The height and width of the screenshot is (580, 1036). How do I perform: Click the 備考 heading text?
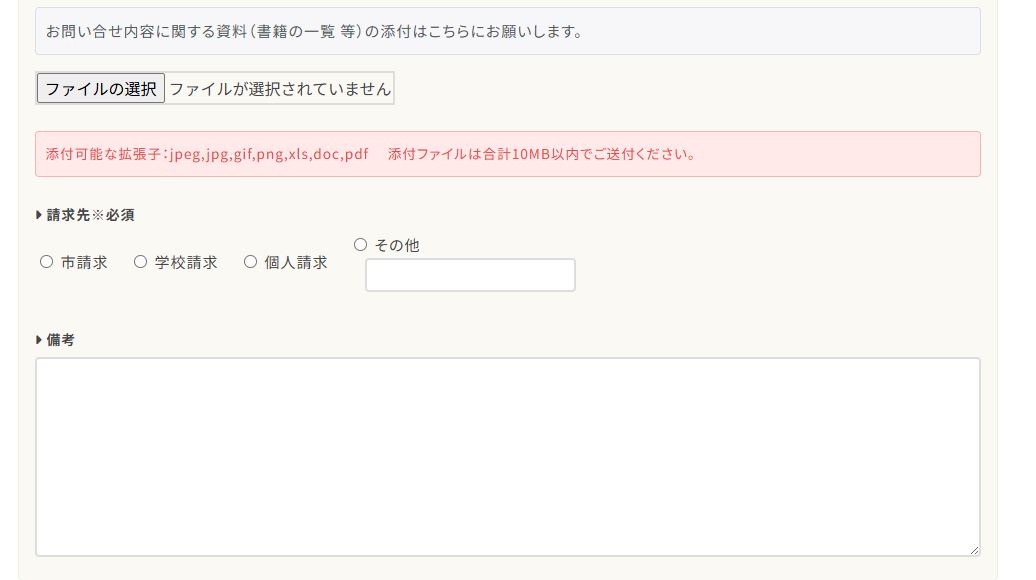coord(61,340)
